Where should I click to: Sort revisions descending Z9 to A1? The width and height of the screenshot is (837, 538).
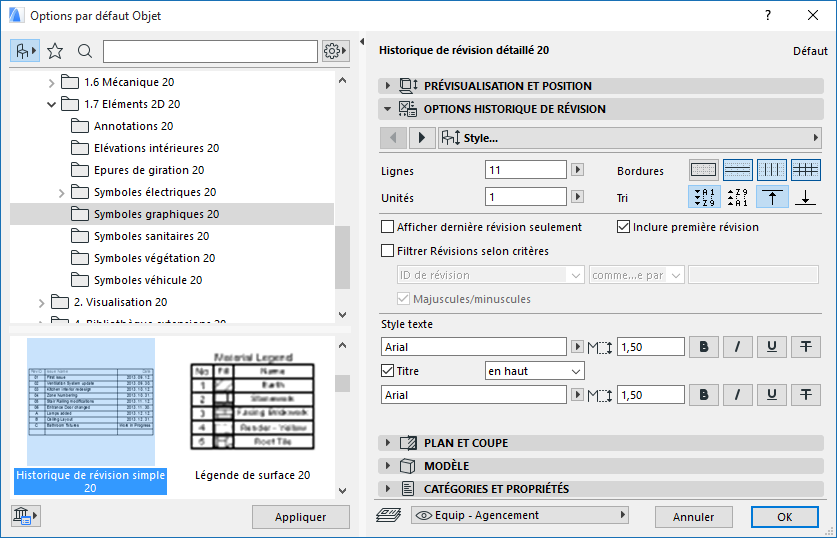738,197
